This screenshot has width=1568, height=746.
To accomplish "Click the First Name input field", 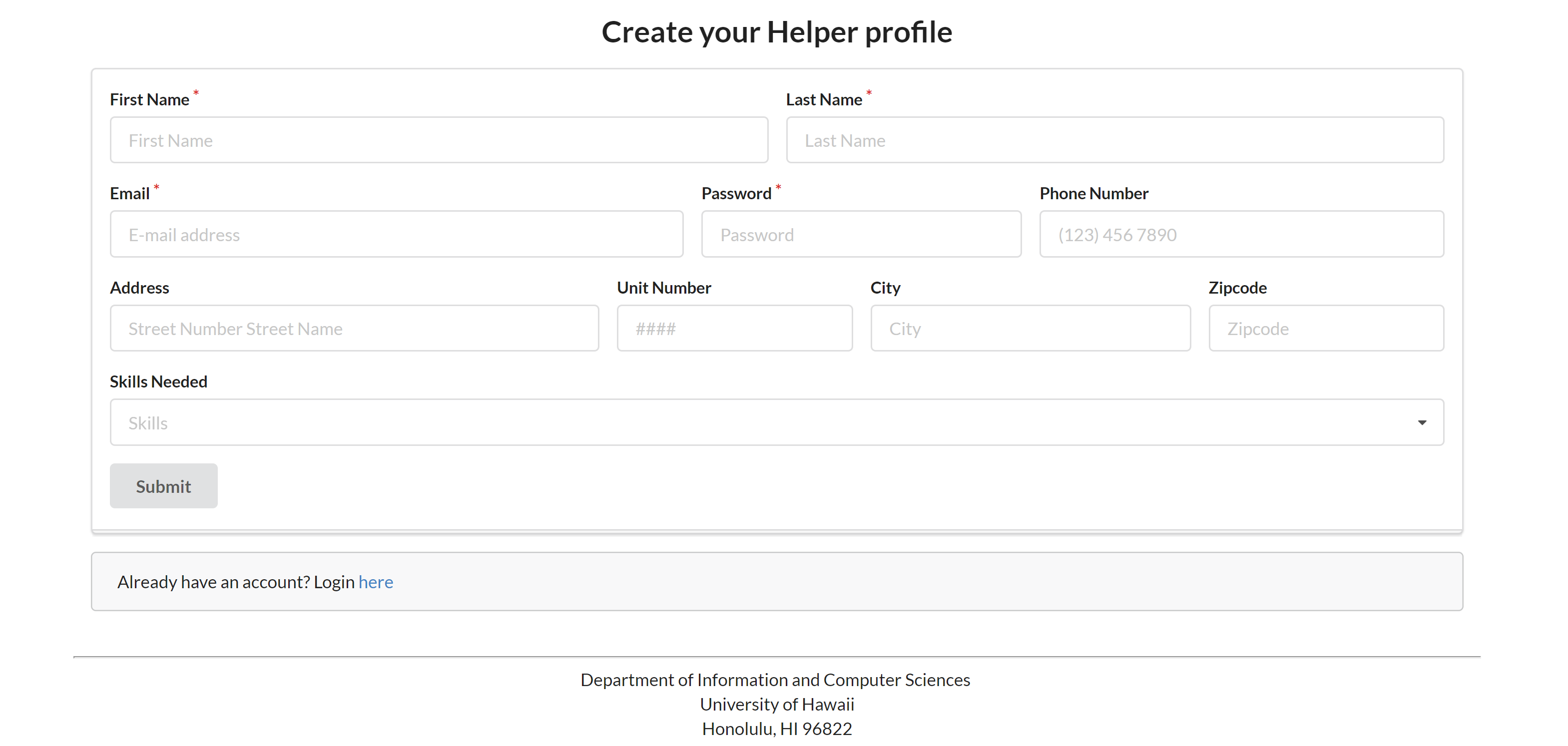I will (439, 140).
